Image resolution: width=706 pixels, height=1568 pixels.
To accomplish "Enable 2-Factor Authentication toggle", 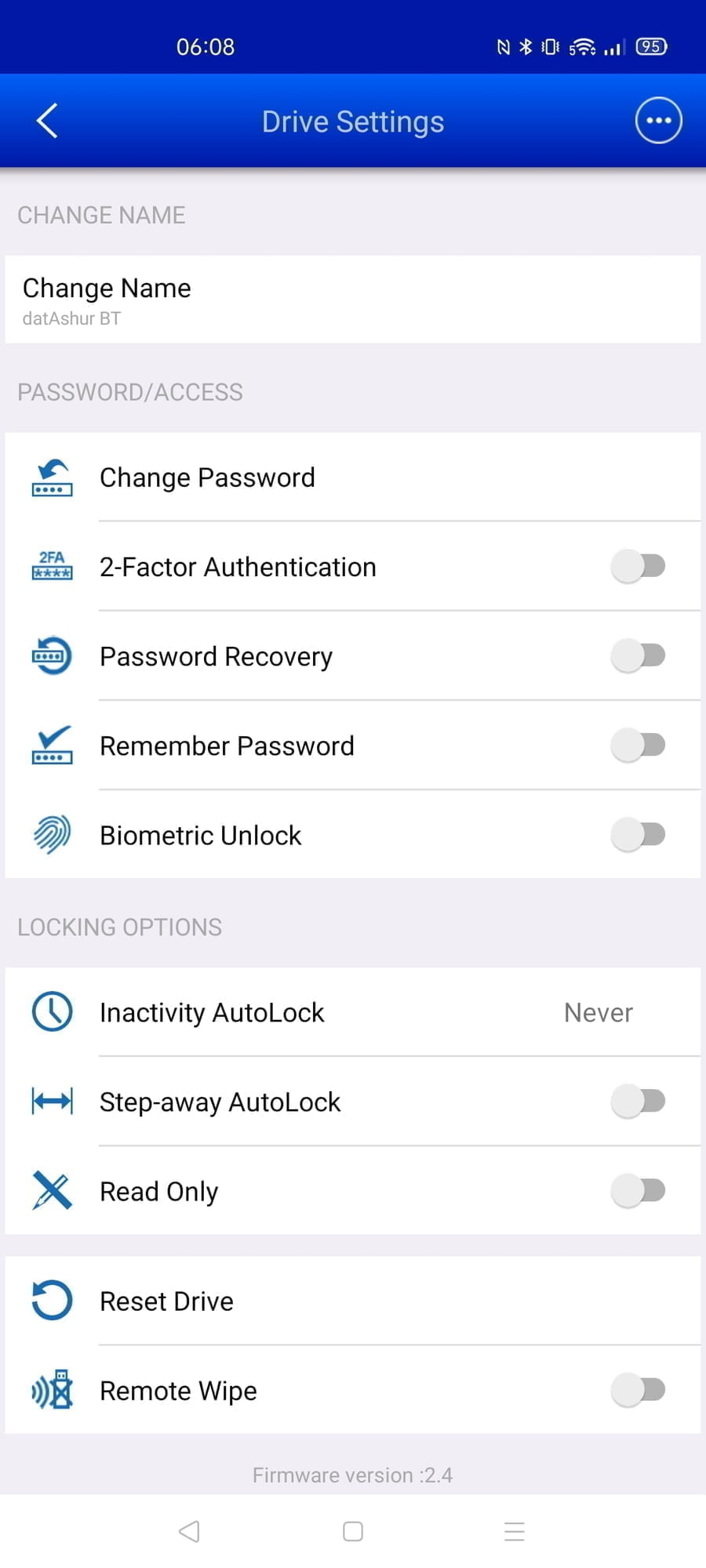I will coord(639,566).
